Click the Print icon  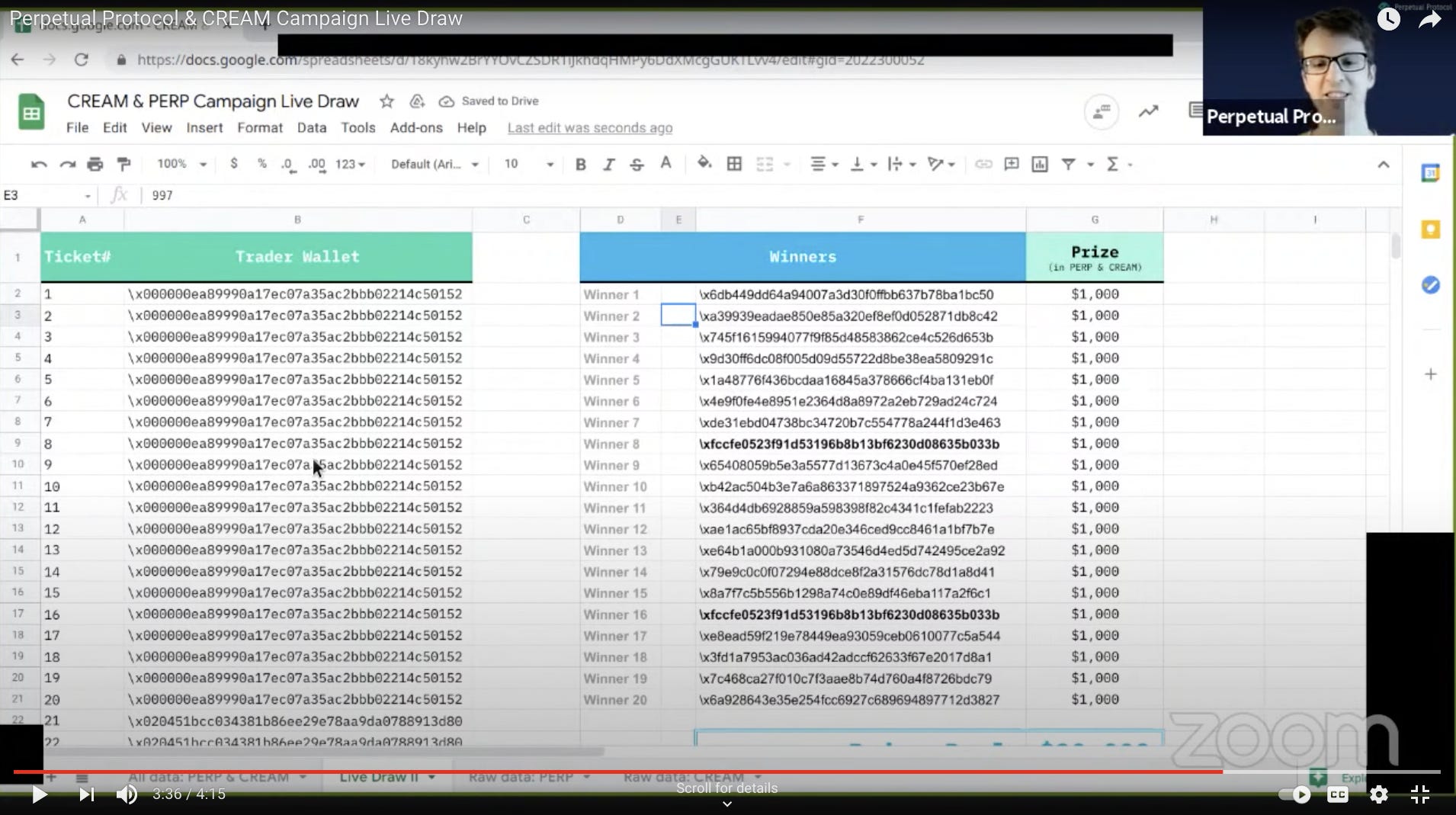95,164
